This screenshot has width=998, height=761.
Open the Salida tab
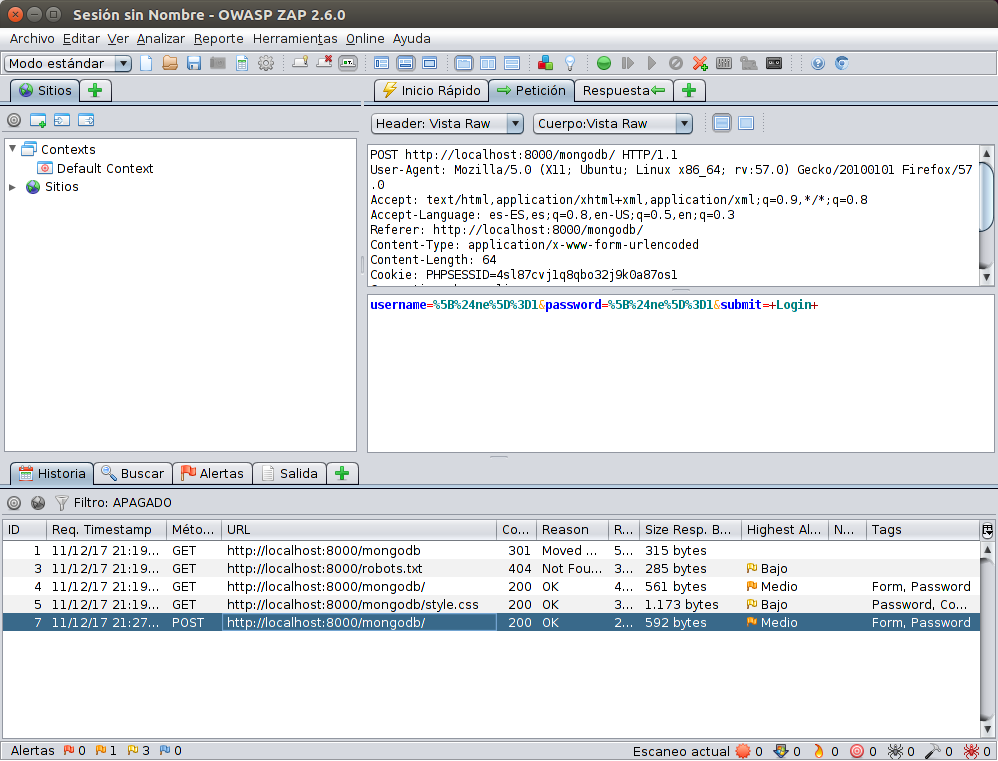tap(290, 473)
